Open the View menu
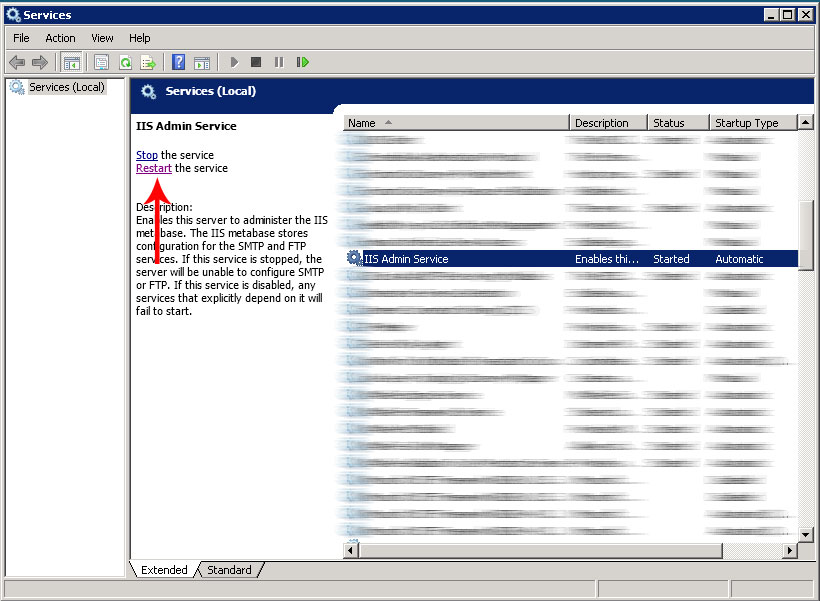 pyautogui.click(x=102, y=38)
